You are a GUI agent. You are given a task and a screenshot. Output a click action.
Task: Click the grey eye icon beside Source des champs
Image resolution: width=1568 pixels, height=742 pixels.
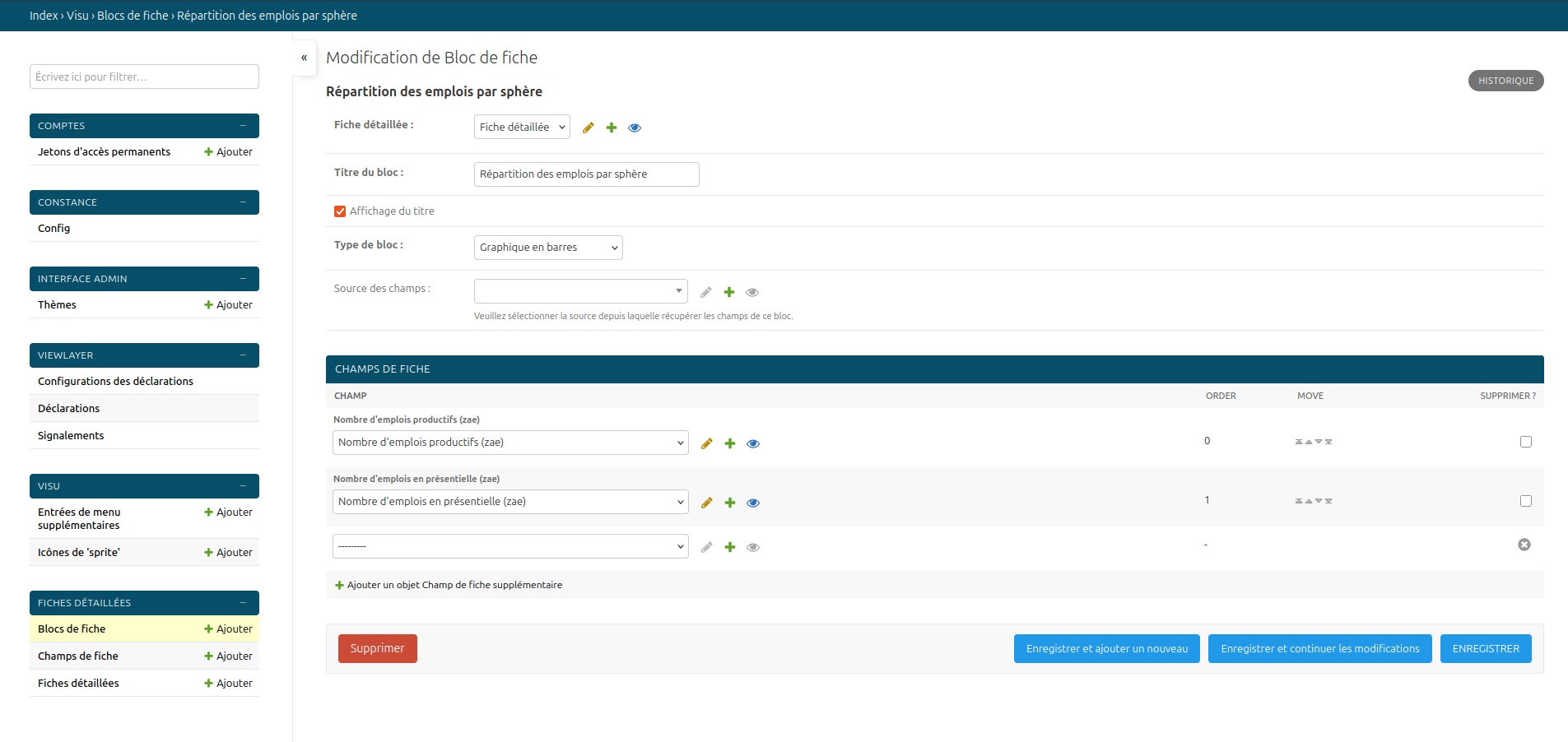(x=752, y=292)
